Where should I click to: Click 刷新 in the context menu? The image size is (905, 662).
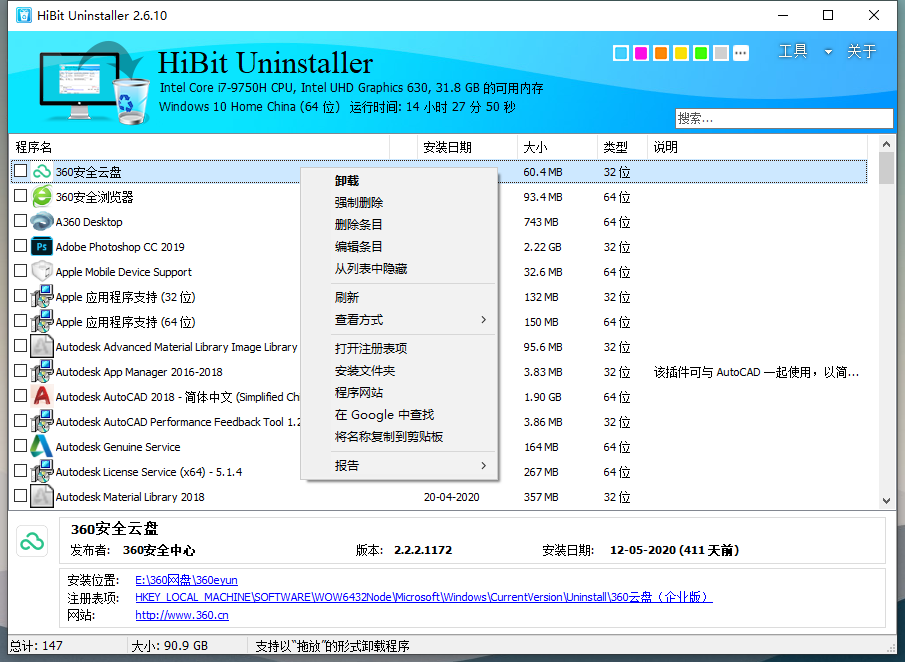(x=399, y=297)
